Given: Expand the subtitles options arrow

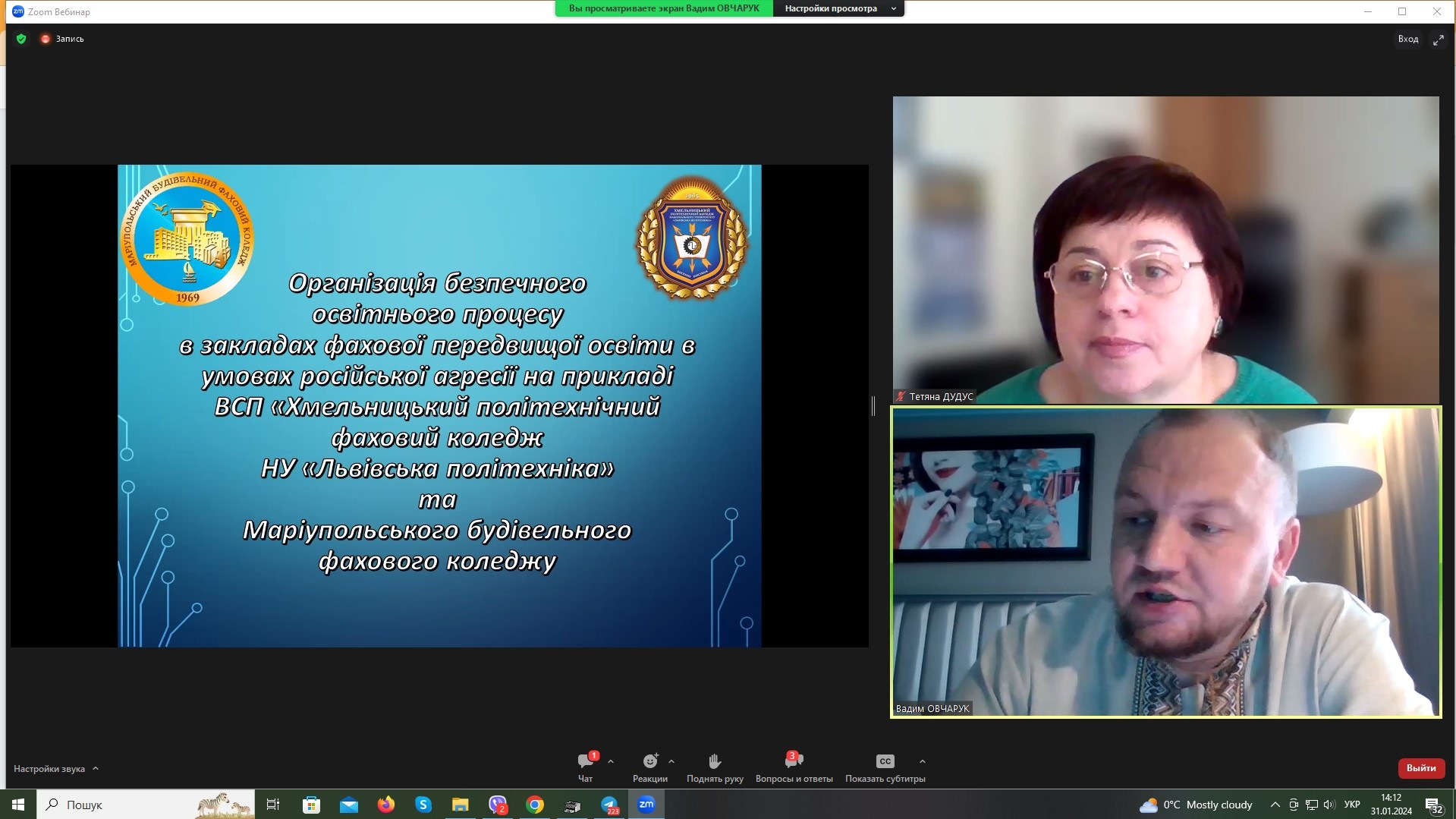Looking at the screenshot, I should click(x=923, y=761).
